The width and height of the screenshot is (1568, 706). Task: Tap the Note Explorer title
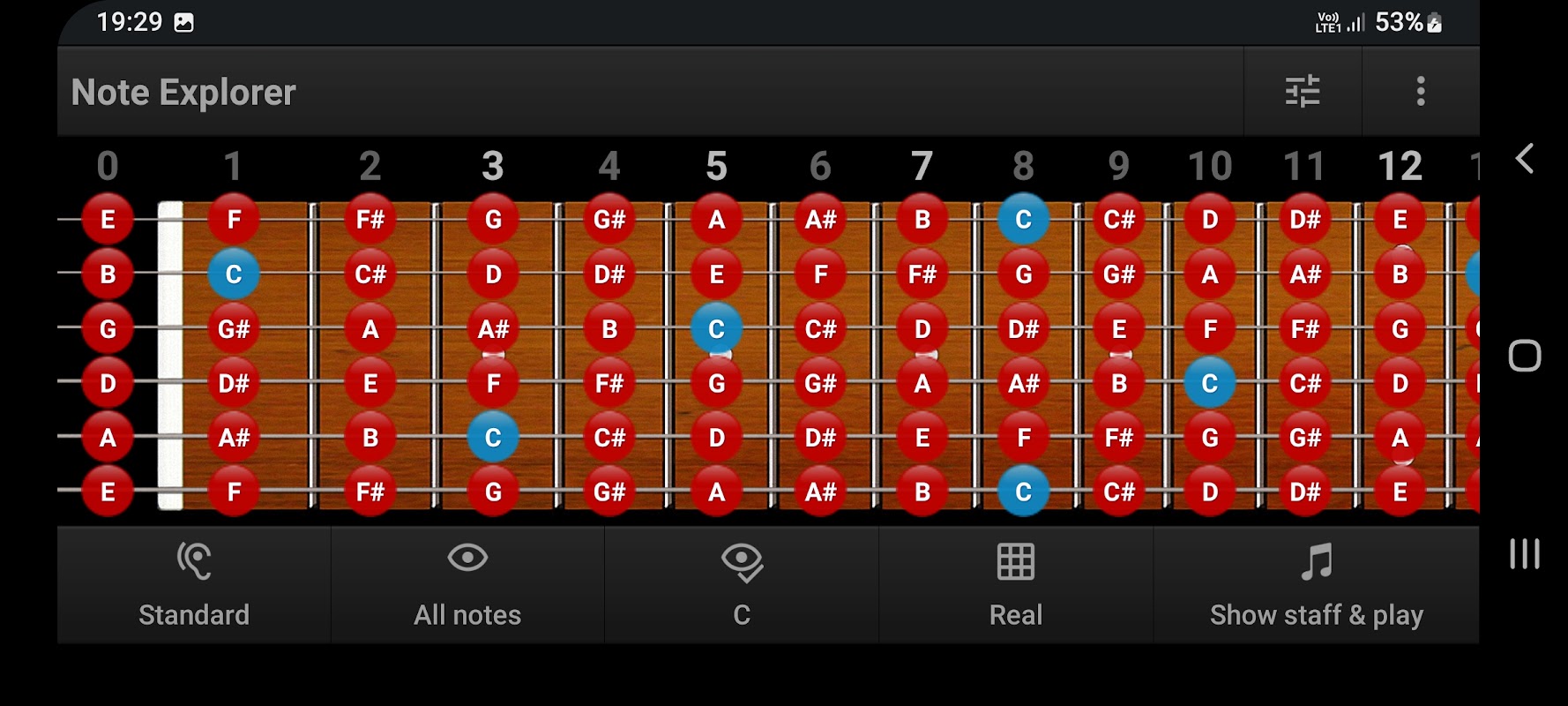(x=183, y=93)
